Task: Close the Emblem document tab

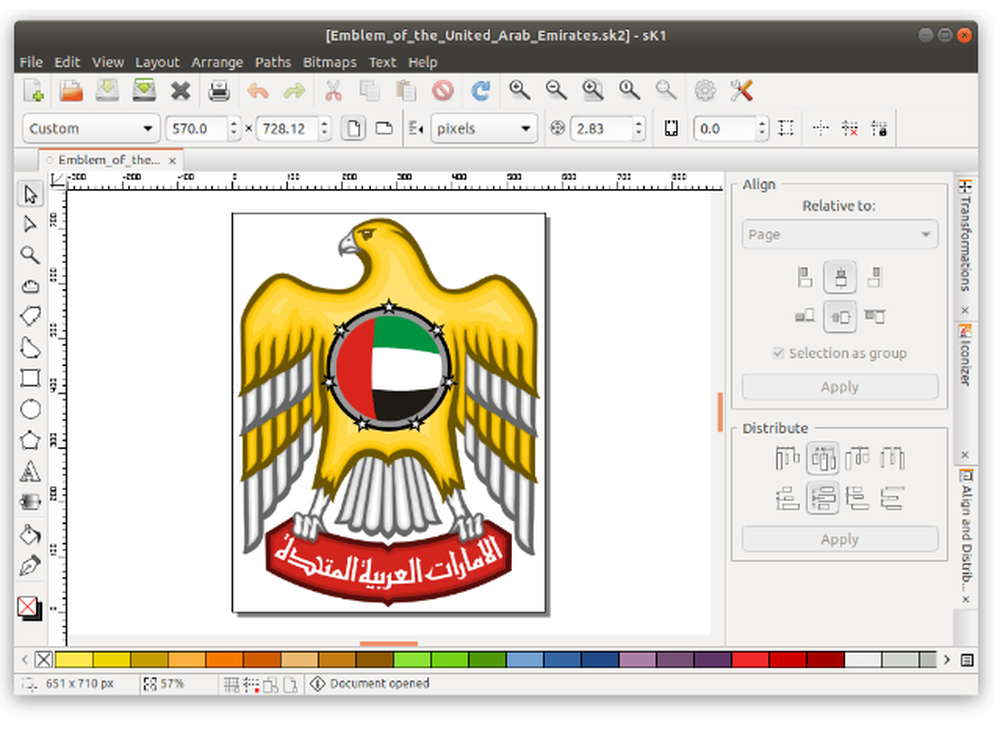Action: point(172,161)
